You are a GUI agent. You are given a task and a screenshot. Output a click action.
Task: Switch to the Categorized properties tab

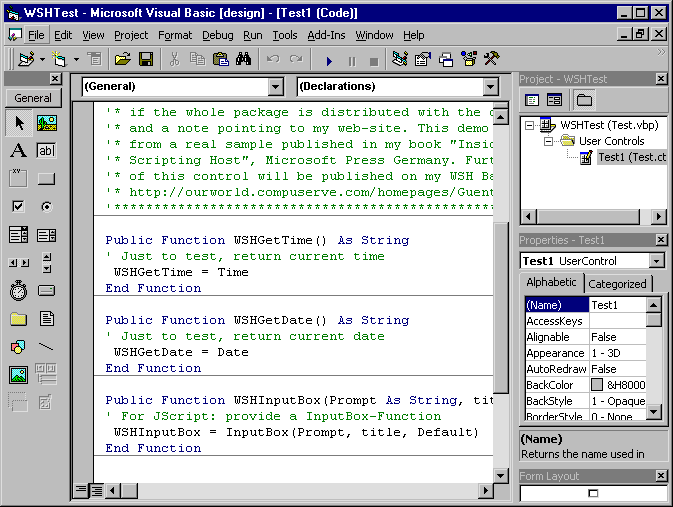(x=617, y=284)
